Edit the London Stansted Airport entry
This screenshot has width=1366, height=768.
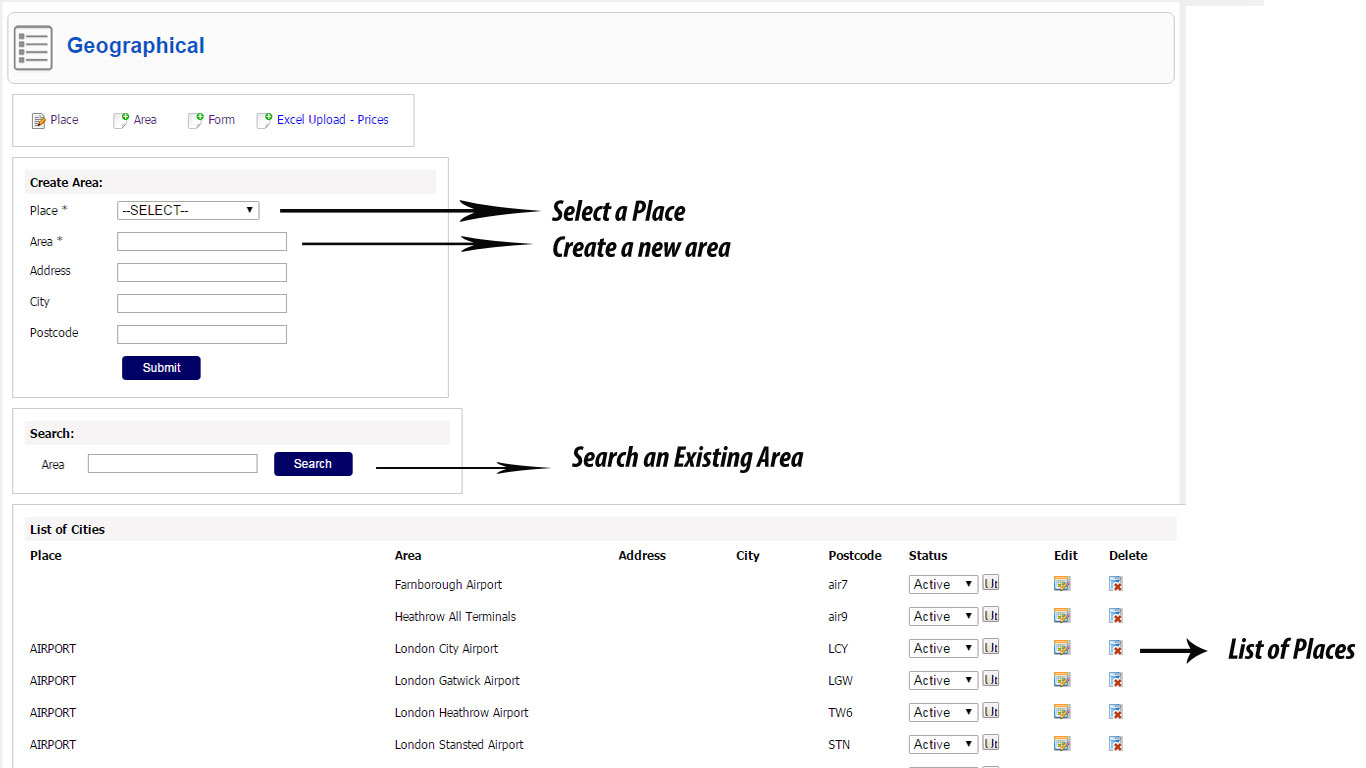click(1062, 744)
